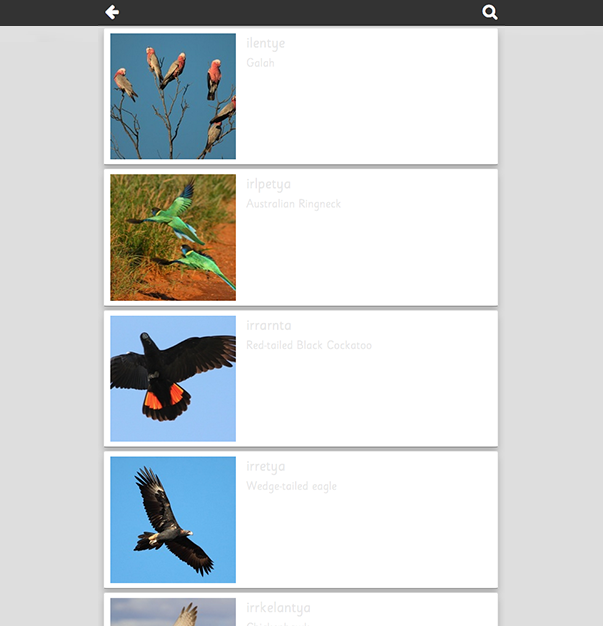Click the Australian Ringneck English label
The width and height of the screenshot is (603, 626).
[294, 204]
